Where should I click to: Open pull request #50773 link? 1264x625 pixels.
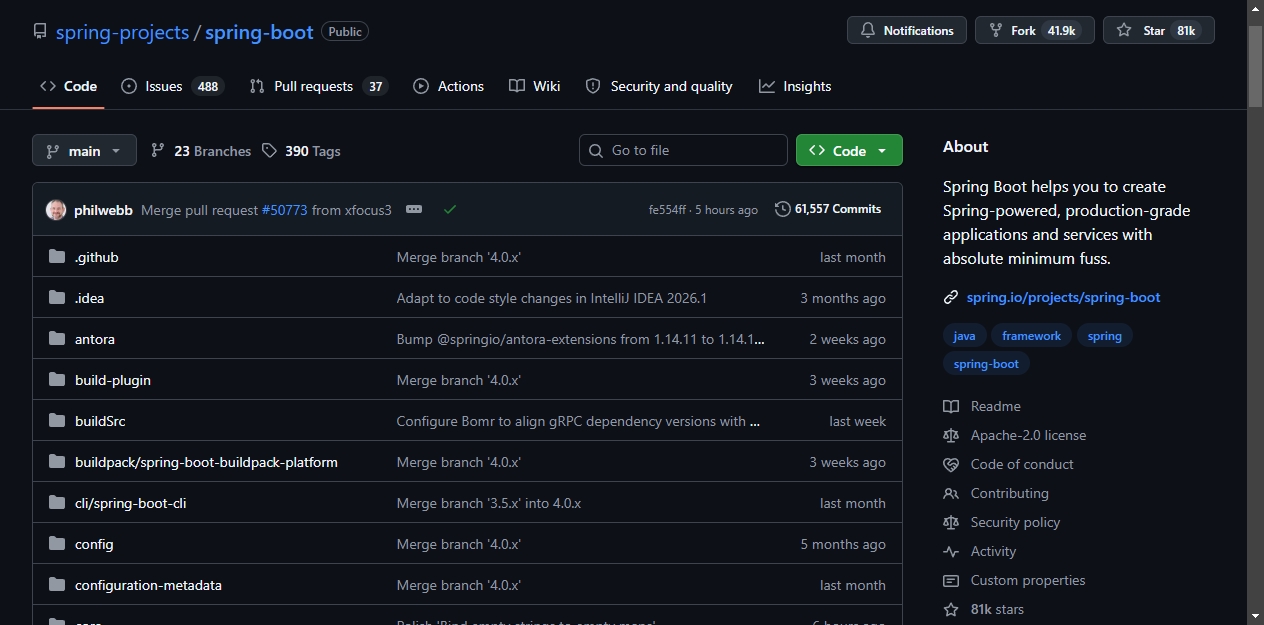285,210
